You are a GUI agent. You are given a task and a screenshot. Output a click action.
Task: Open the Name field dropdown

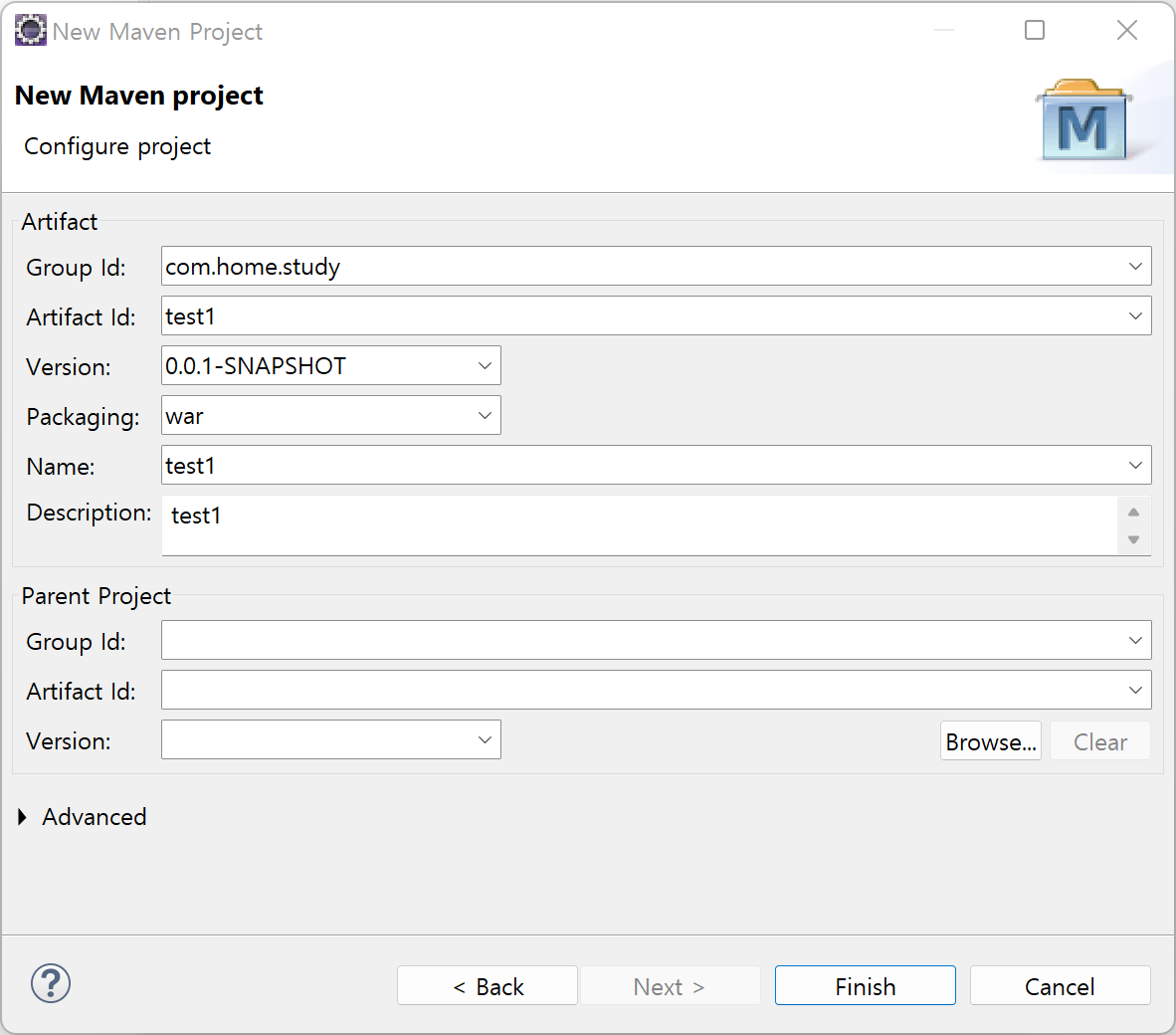(1134, 465)
